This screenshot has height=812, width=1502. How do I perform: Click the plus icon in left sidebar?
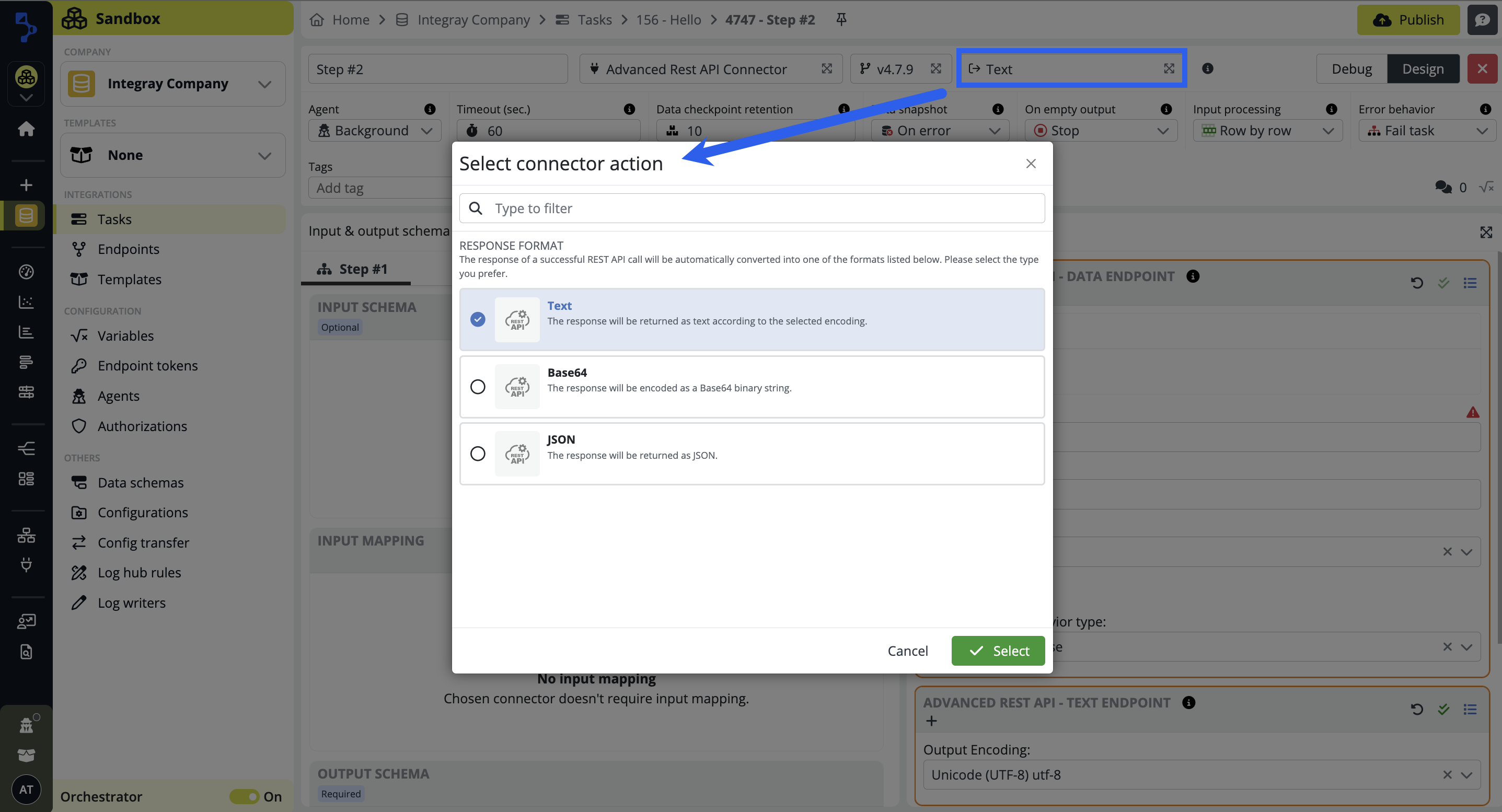pyautogui.click(x=26, y=185)
